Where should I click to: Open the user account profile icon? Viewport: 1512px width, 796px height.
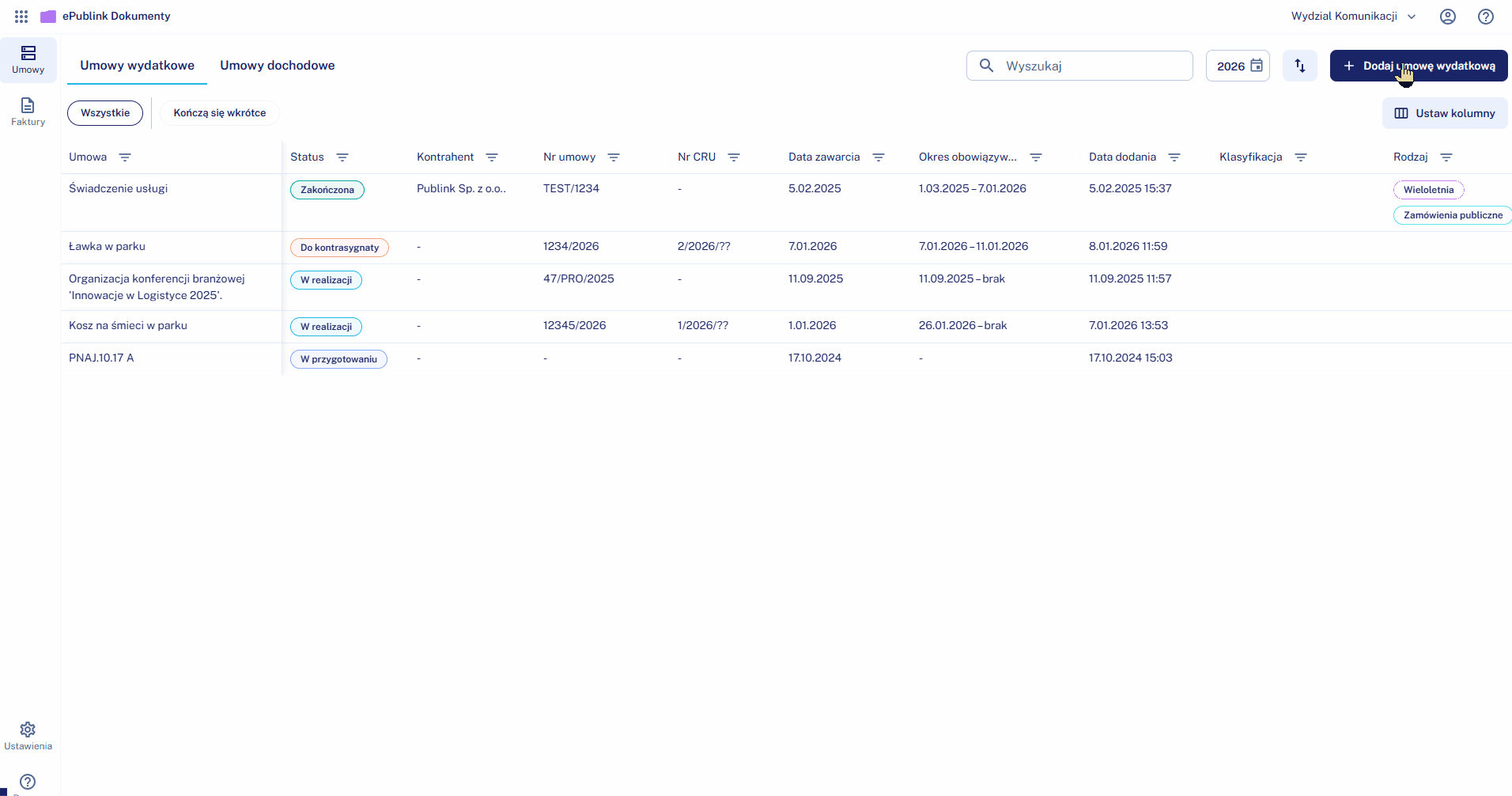click(1447, 16)
